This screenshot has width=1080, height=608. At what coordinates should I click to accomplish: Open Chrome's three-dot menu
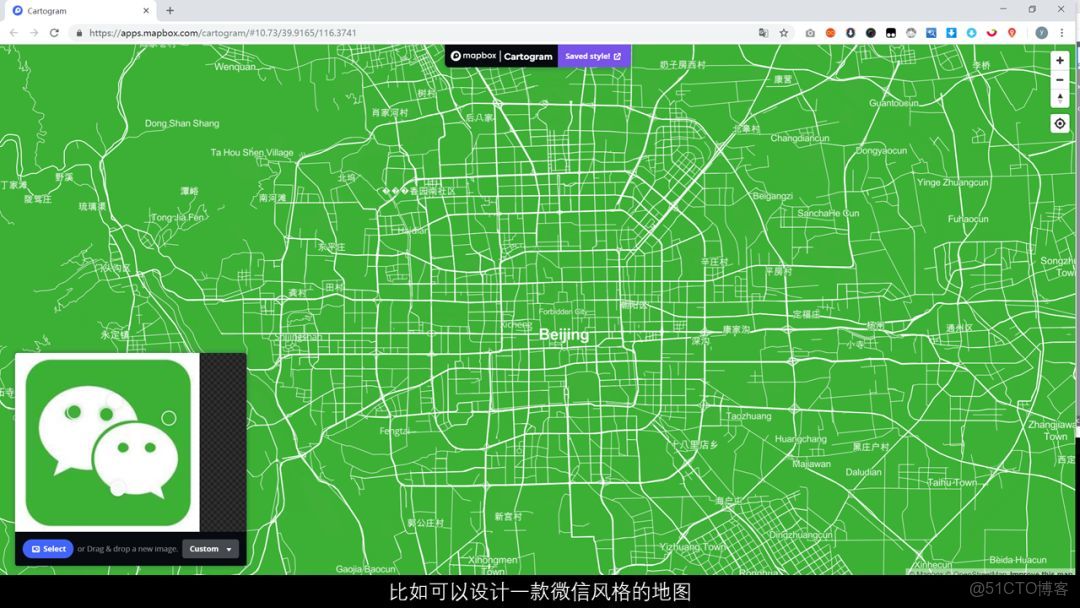[1061, 32]
